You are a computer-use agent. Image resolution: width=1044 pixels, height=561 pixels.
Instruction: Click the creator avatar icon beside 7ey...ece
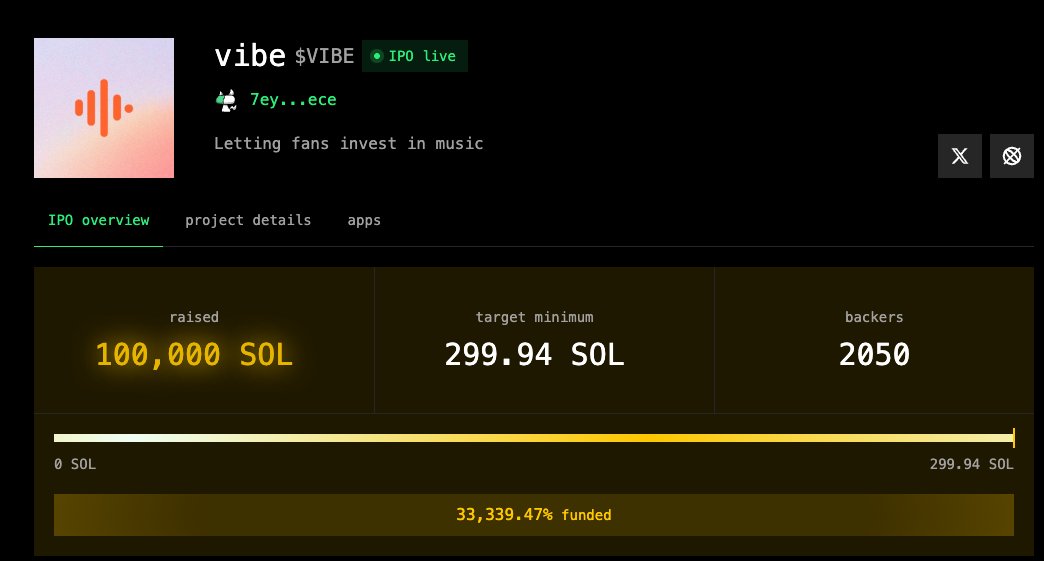tap(226, 100)
